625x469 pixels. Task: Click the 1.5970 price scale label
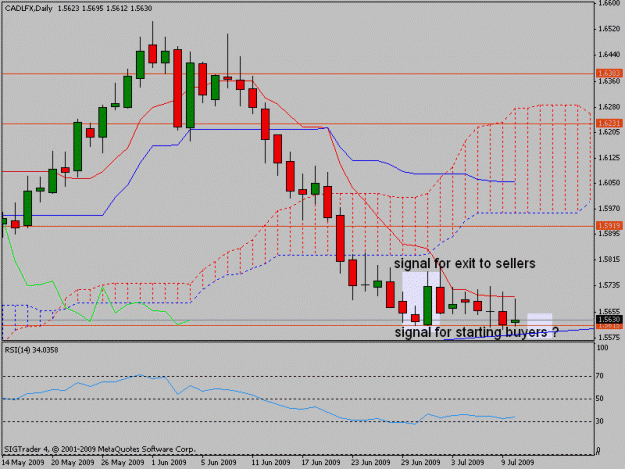[x=609, y=208]
